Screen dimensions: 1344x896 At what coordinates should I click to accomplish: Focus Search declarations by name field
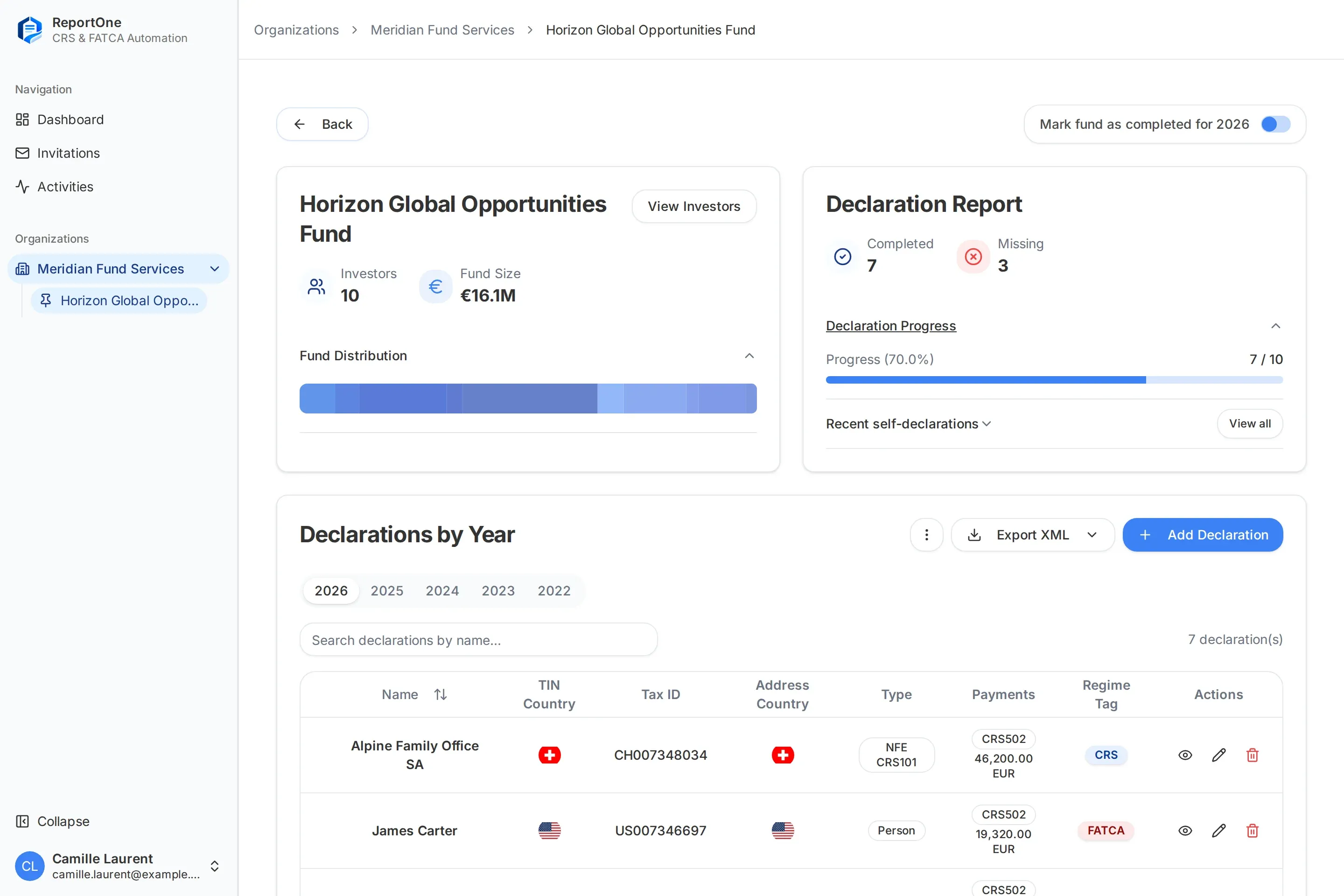[x=478, y=639]
